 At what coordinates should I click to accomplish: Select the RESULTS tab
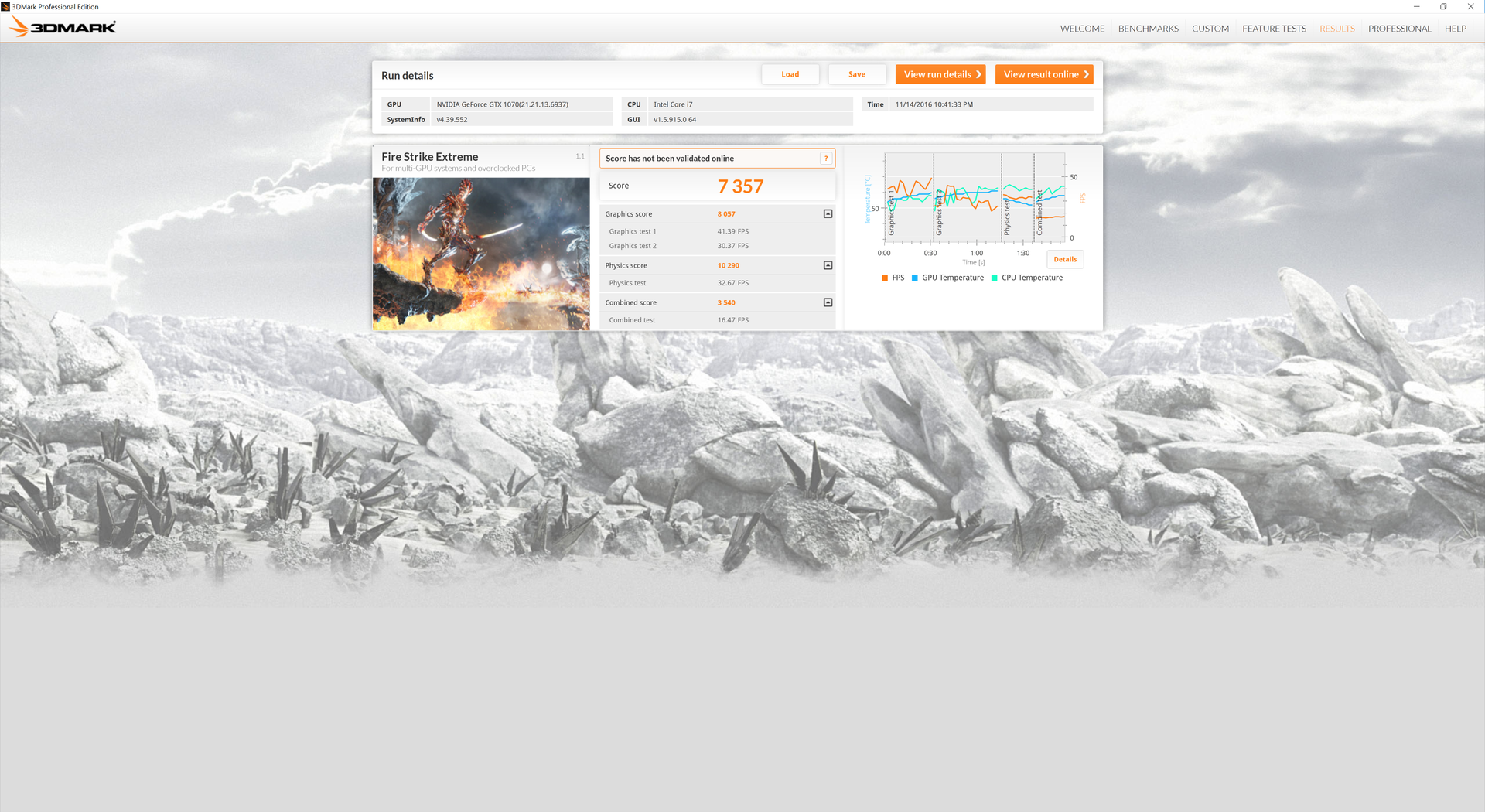1336,29
